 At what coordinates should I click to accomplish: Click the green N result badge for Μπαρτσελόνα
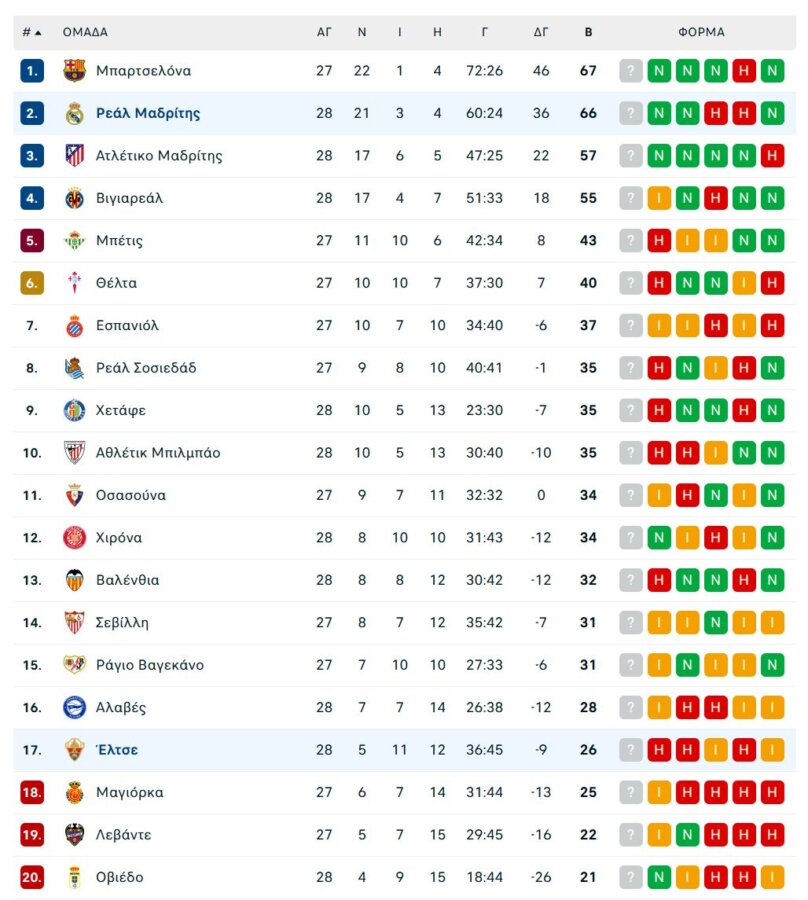(x=659, y=71)
